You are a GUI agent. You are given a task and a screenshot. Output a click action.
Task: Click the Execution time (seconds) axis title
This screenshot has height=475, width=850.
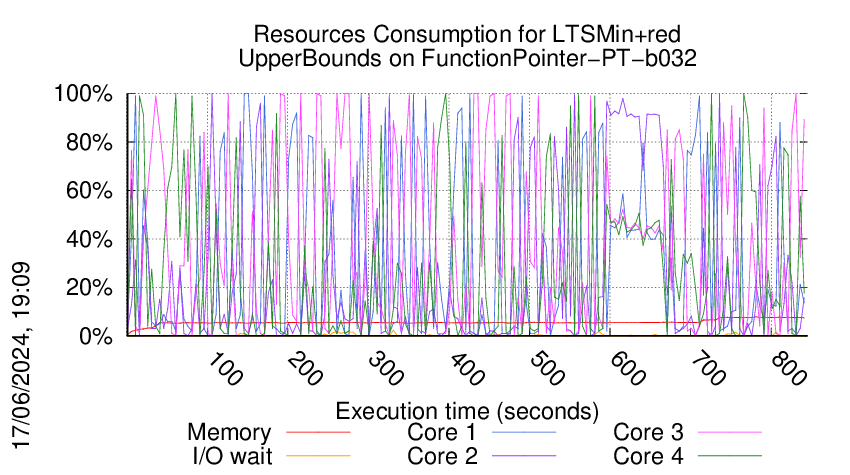tap(467, 411)
